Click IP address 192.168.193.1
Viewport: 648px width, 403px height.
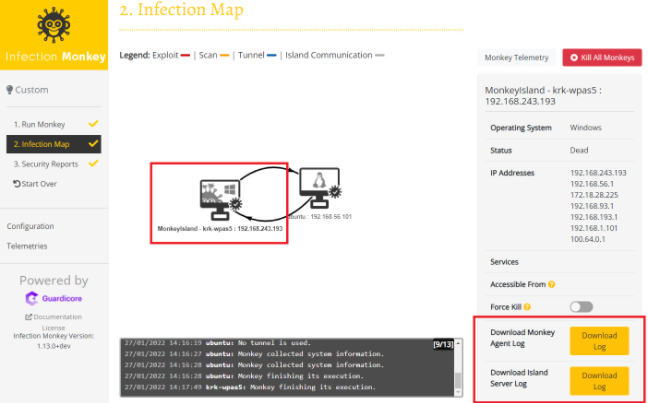(x=594, y=217)
